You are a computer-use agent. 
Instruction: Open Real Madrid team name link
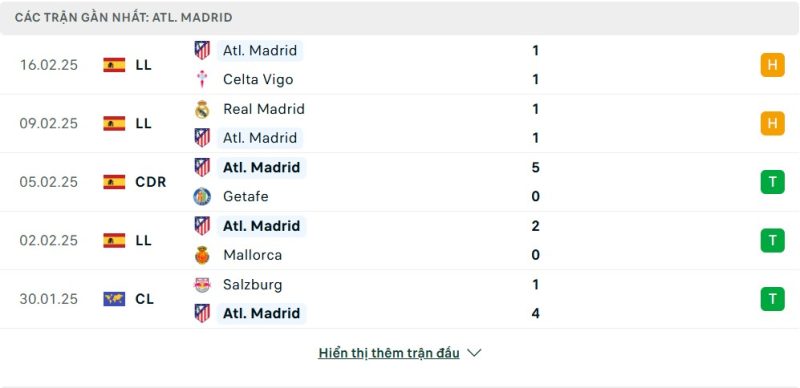tap(264, 109)
